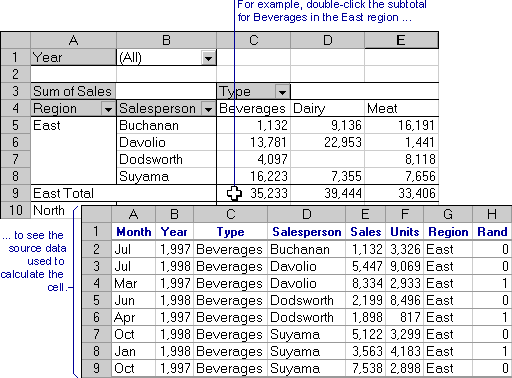Viewport: 512px width, 378px height.
Task: Select Units value 4,183
Action: click(405, 351)
